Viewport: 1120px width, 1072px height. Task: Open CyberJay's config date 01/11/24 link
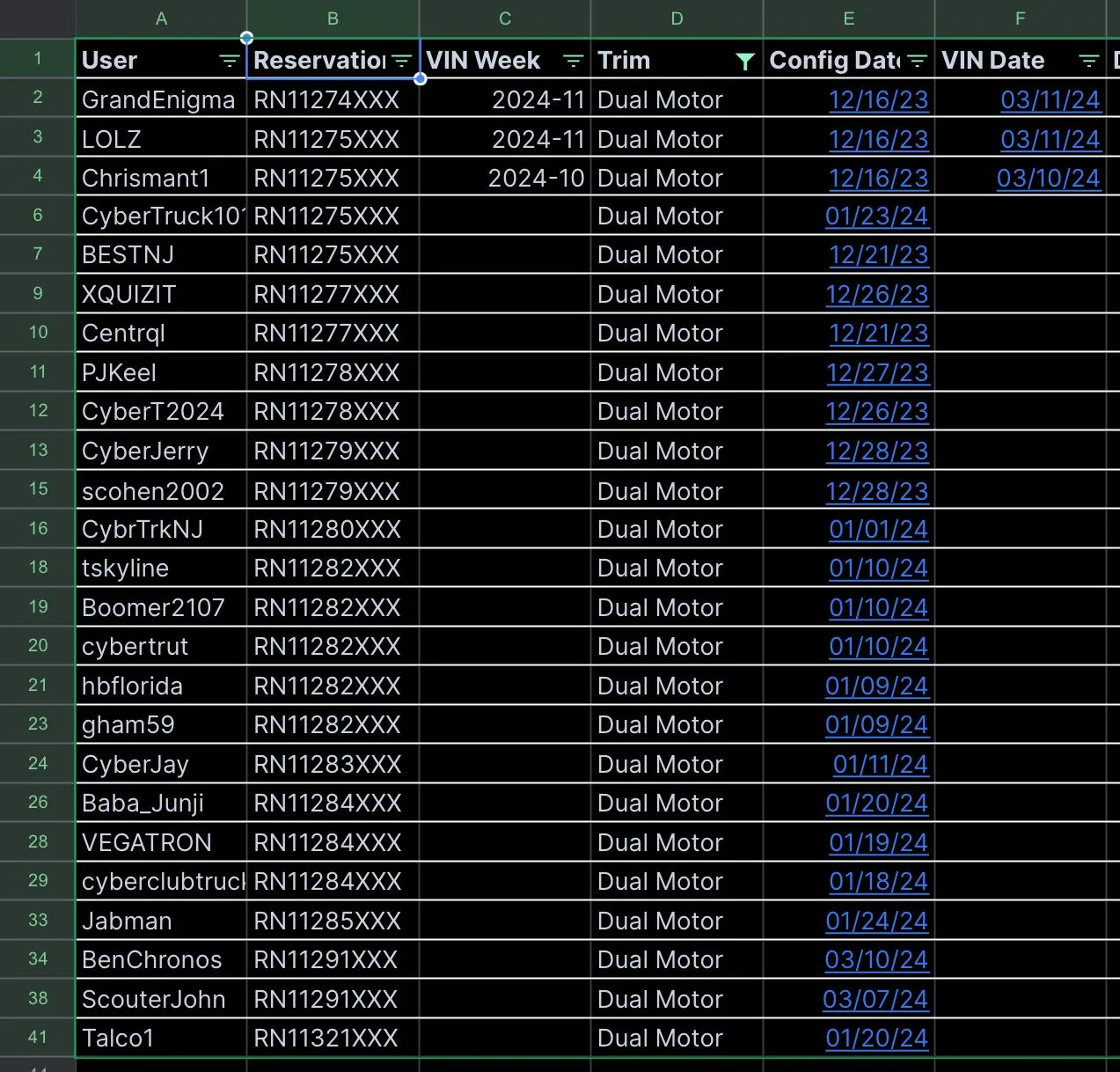(881, 765)
